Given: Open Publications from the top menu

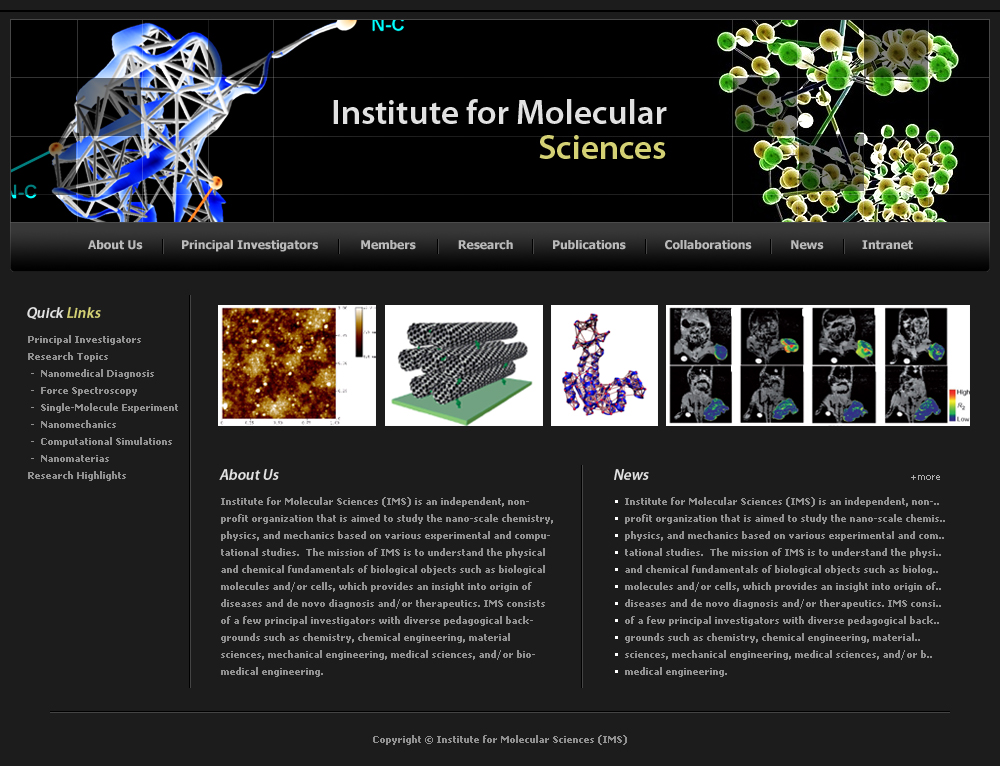Looking at the screenshot, I should [x=589, y=245].
